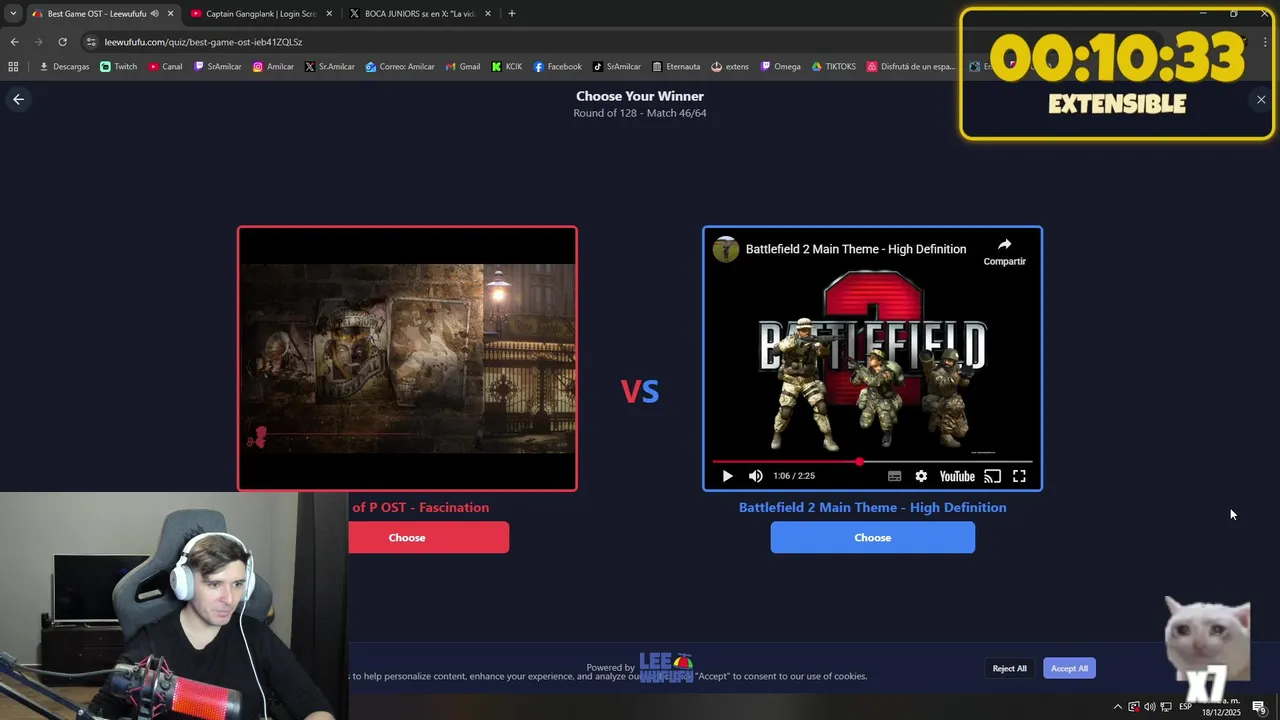The width and height of the screenshot is (1280, 720).
Task: Open Twitch bookmark
Action: 119,67
